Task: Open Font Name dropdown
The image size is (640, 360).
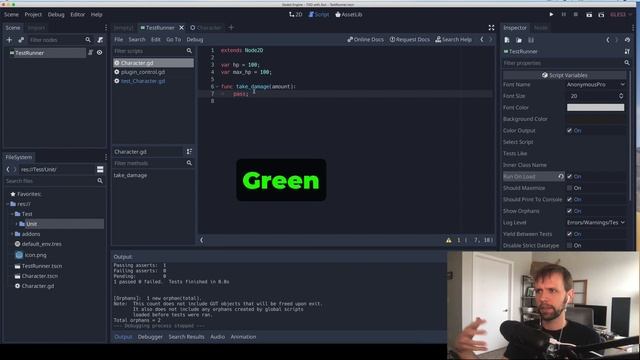Action: pos(596,84)
